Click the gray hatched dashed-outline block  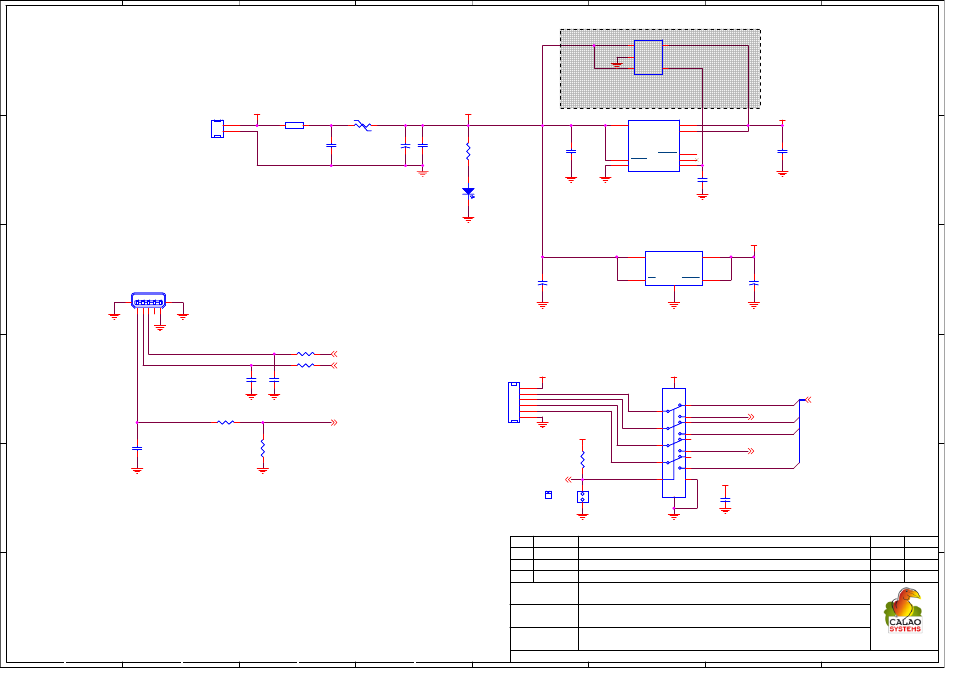click(660, 69)
